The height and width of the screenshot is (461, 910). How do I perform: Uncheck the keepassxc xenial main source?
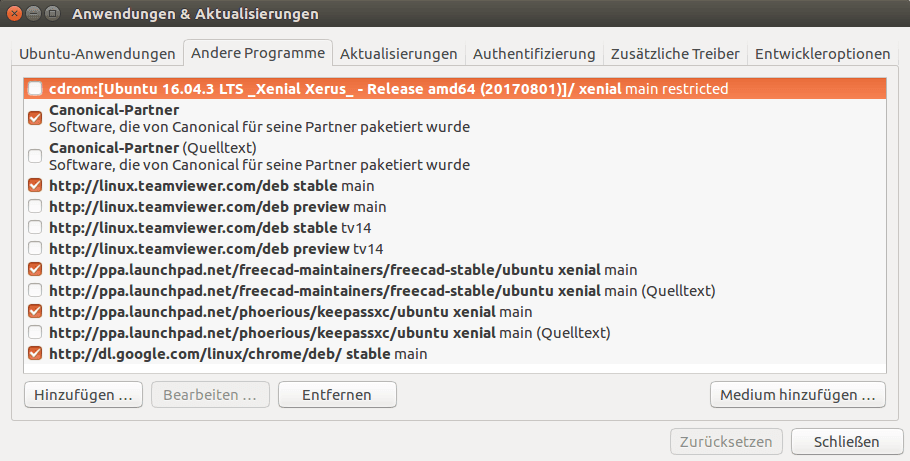(35, 311)
